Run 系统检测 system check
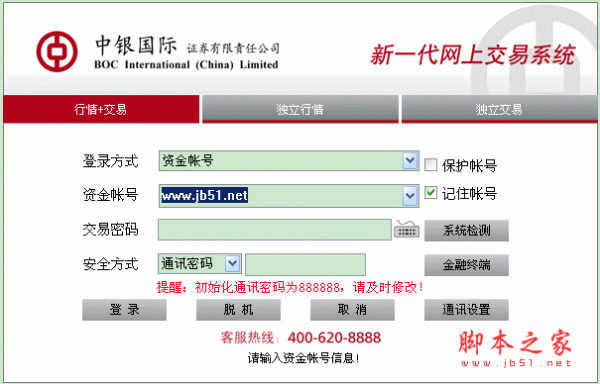 [466, 230]
